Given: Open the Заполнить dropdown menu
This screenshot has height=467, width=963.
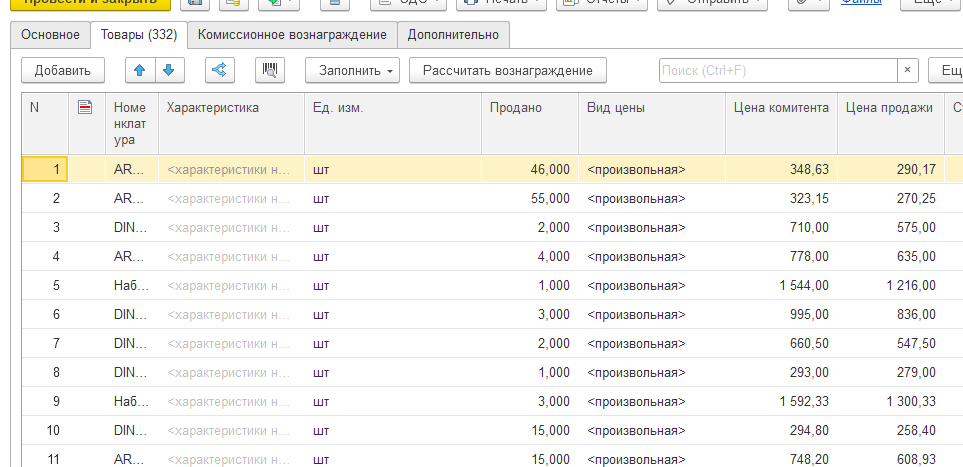Looking at the screenshot, I should 353,70.
